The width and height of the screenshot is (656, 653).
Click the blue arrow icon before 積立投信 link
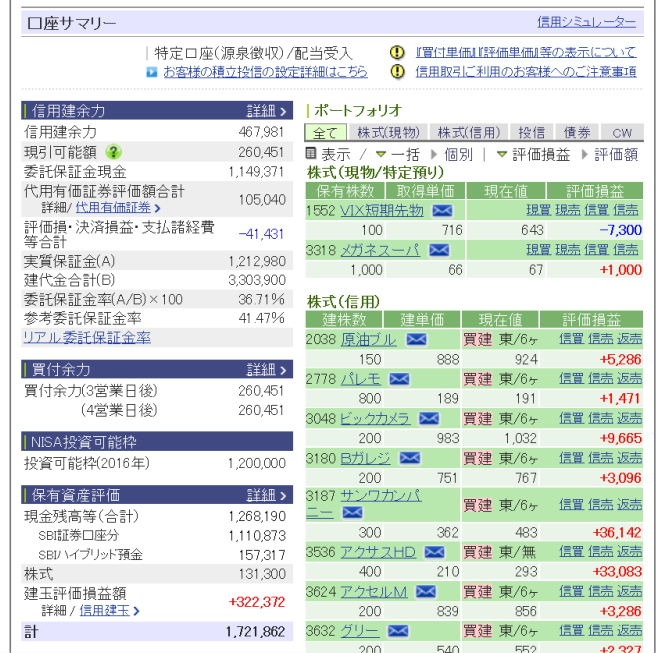coord(152,72)
